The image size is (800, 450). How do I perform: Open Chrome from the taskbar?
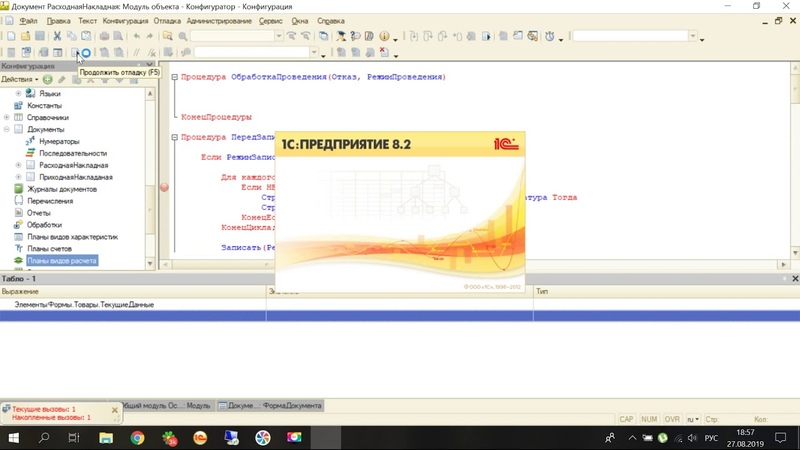(x=137, y=438)
